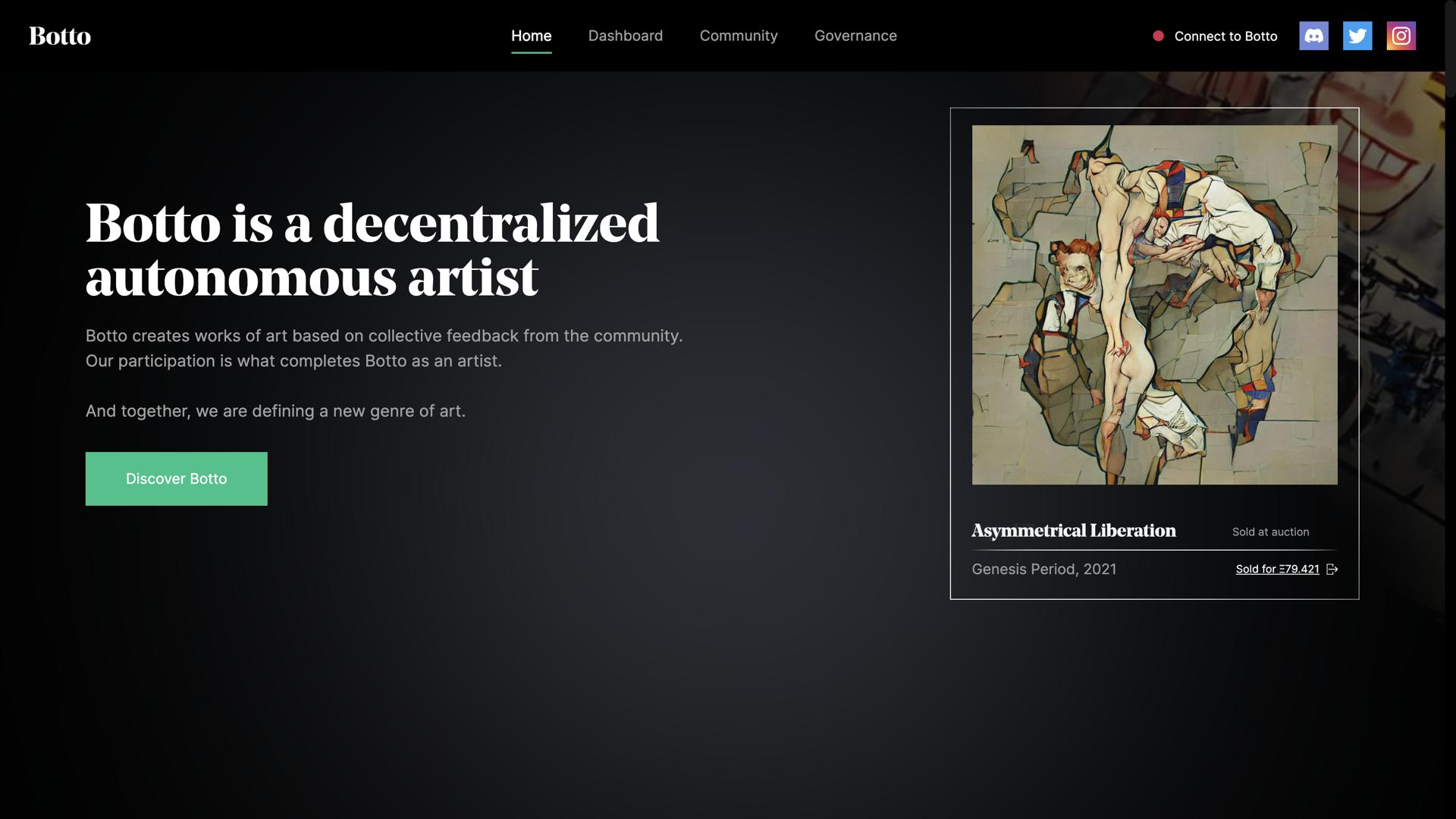Click the Genesis Period, 2021 caption

coord(1043,570)
